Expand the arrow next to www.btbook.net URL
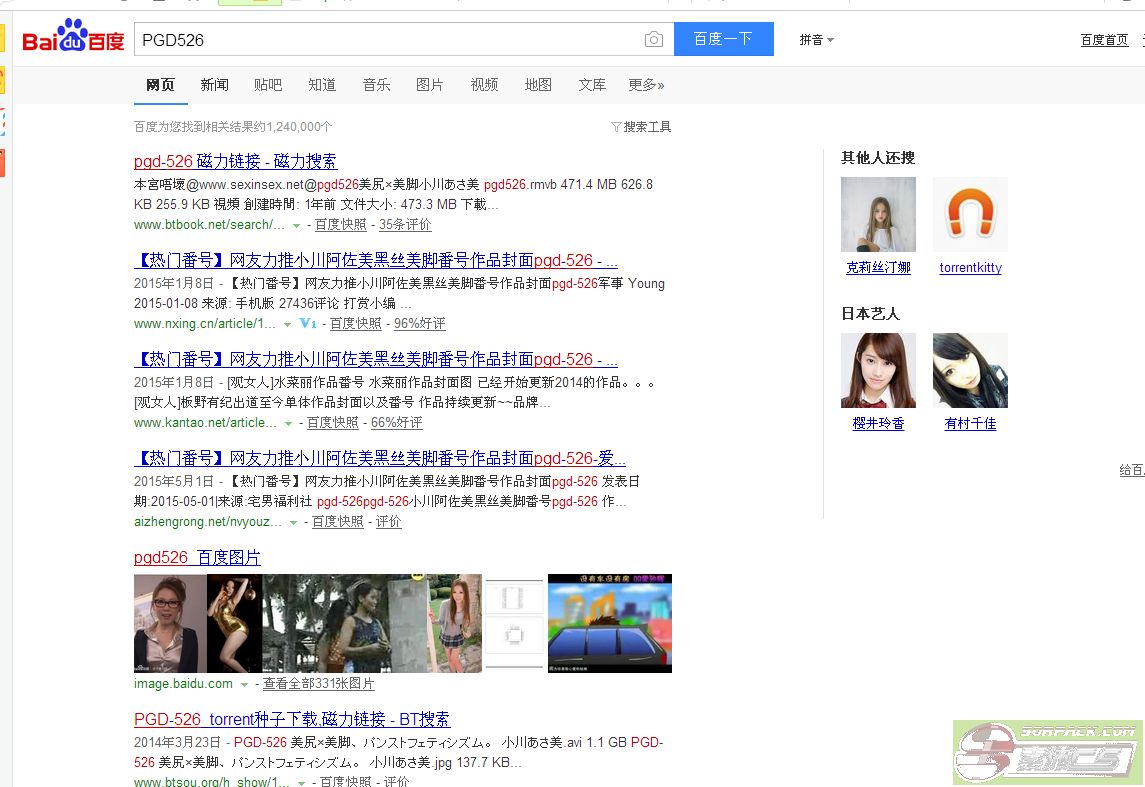Viewport: 1145px width, 787px height. click(x=296, y=226)
